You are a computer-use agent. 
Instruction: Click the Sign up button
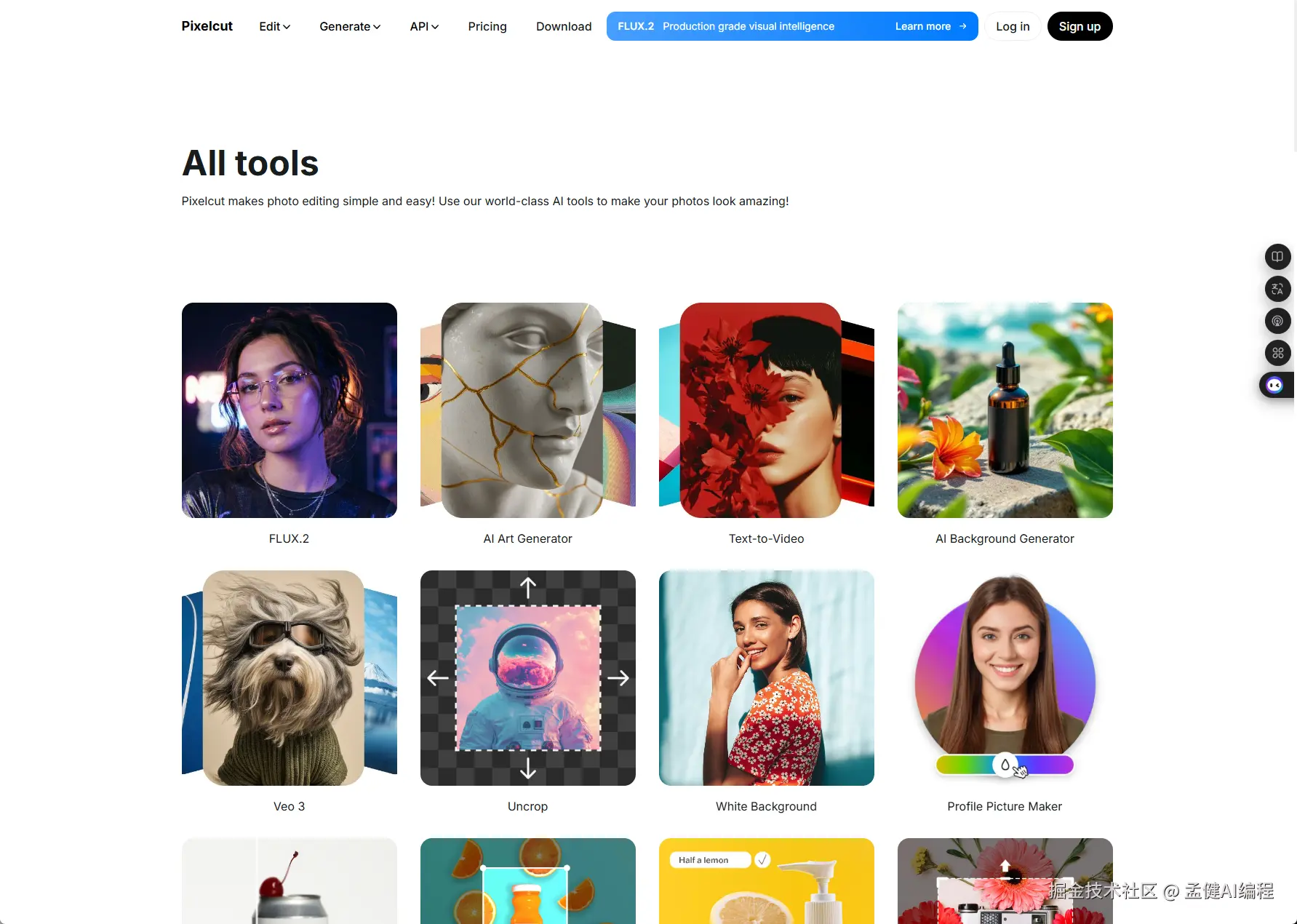(x=1079, y=26)
